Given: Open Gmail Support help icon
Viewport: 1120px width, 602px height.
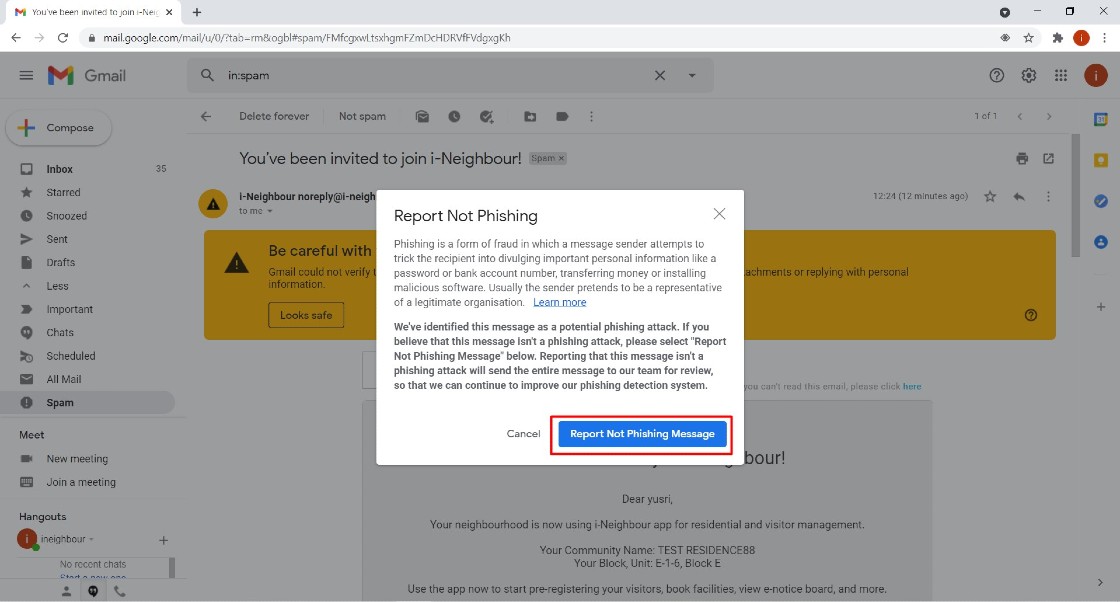Looking at the screenshot, I should click(x=996, y=75).
